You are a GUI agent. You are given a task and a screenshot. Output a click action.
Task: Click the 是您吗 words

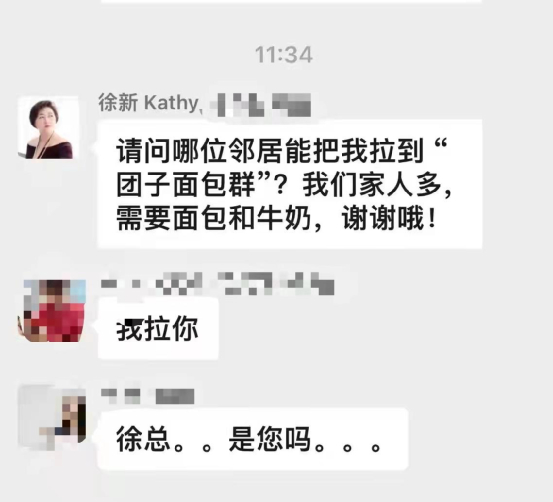[270, 439]
